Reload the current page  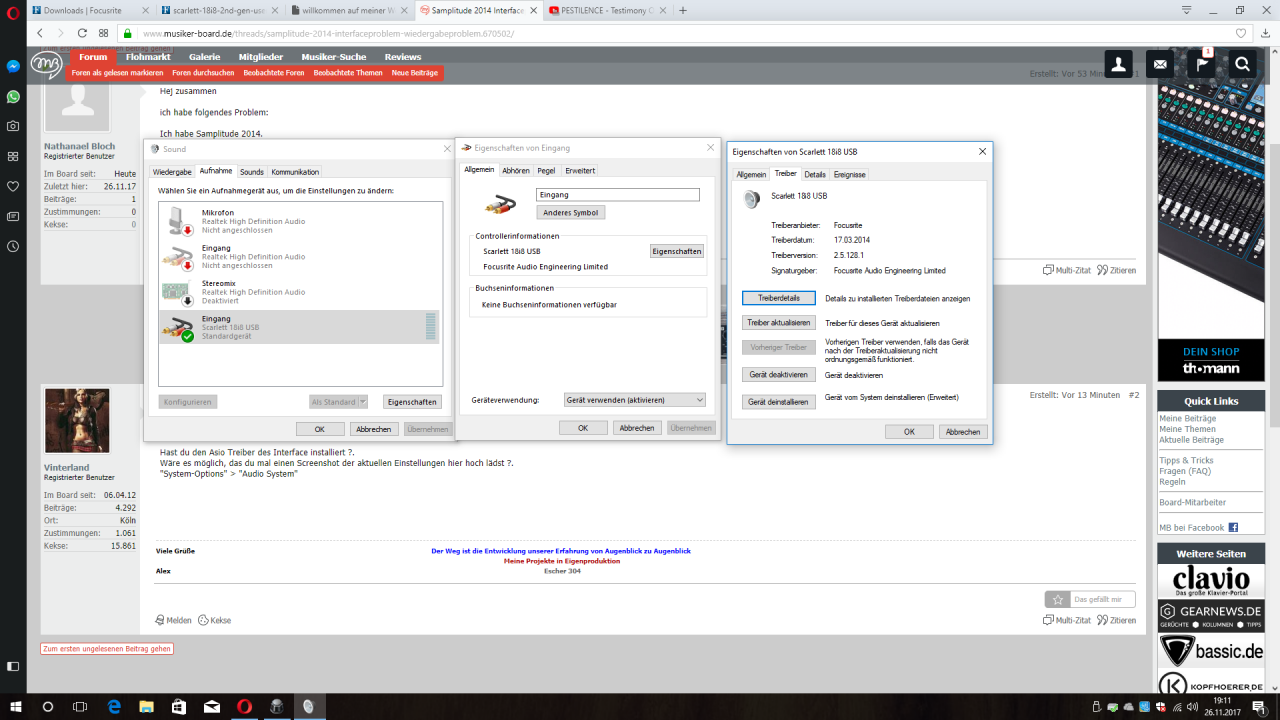click(x=83, y=33)
